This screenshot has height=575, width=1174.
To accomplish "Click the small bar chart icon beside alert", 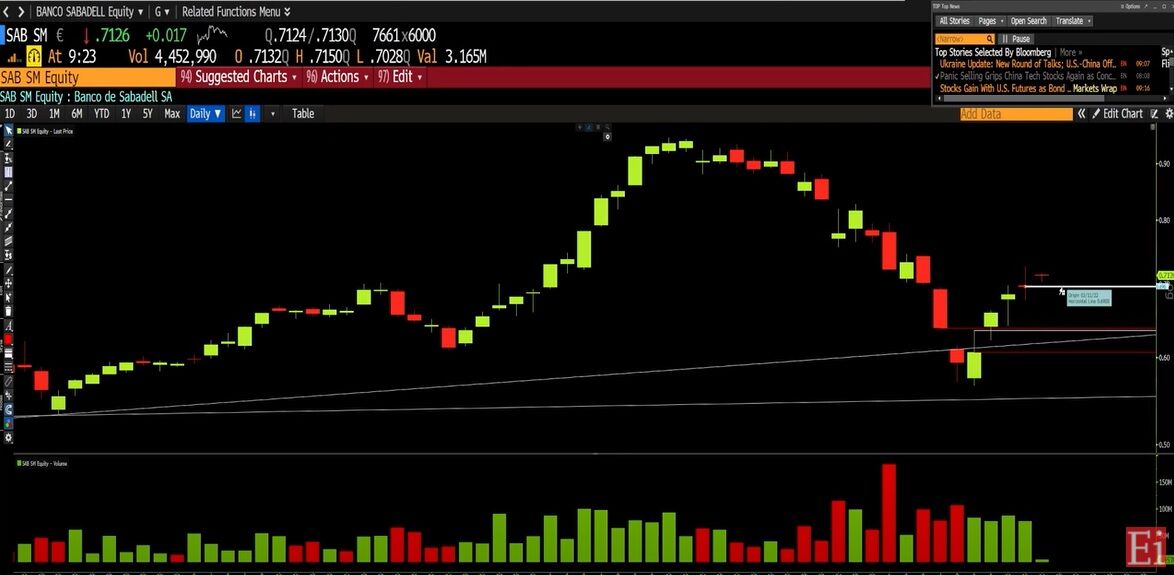I will pos(13,56).
